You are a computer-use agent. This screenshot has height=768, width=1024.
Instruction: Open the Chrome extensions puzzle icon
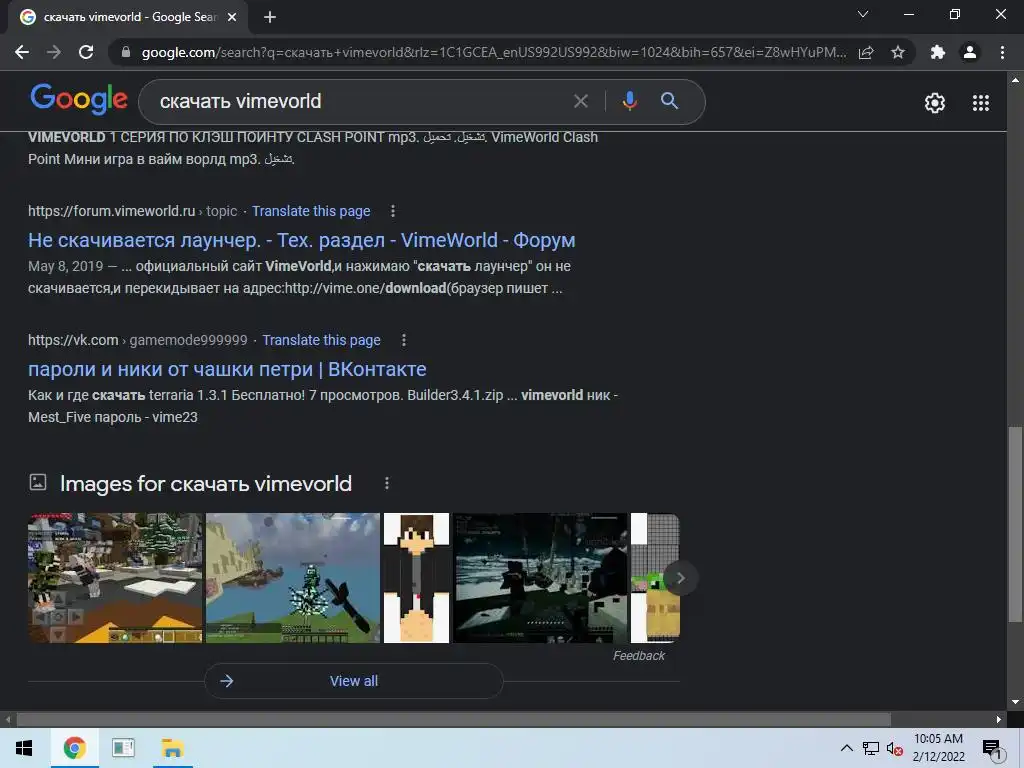click(x=938, y=52)
